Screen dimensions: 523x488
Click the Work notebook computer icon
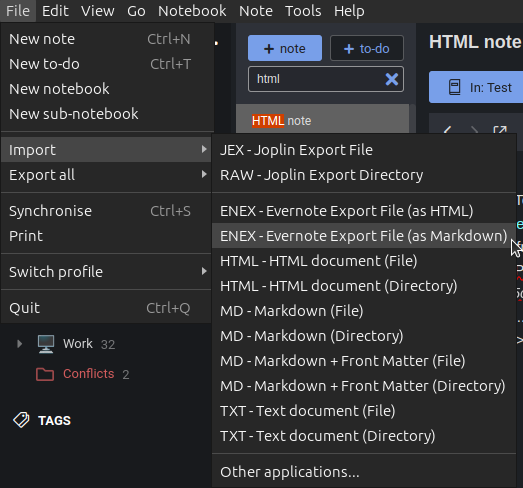tap(46, 344)
